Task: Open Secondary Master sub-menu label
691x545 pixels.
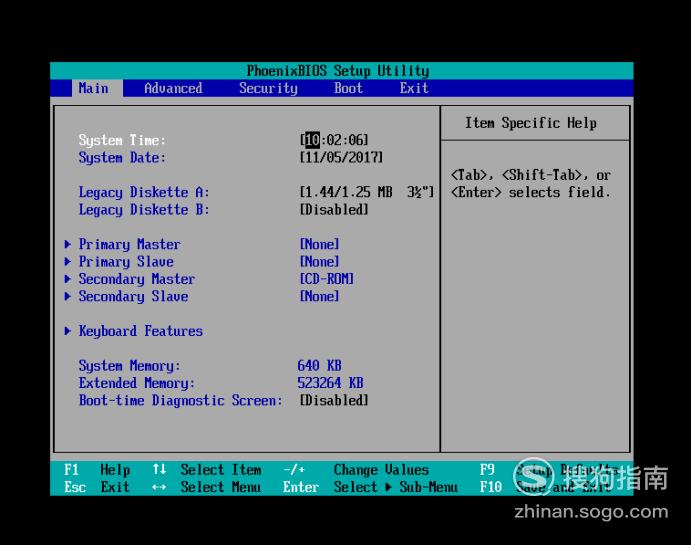Action: pyautogui.click(x=137, y=279)
